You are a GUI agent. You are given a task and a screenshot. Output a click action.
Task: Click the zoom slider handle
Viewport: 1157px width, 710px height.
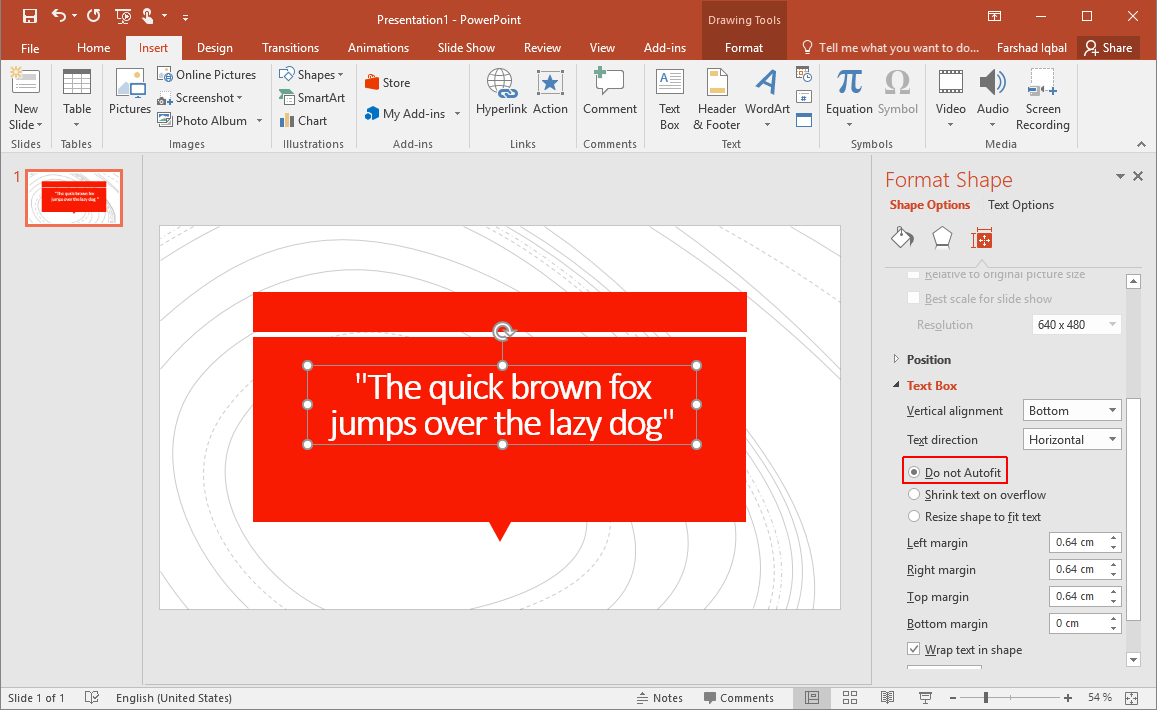tap(986, 697)
